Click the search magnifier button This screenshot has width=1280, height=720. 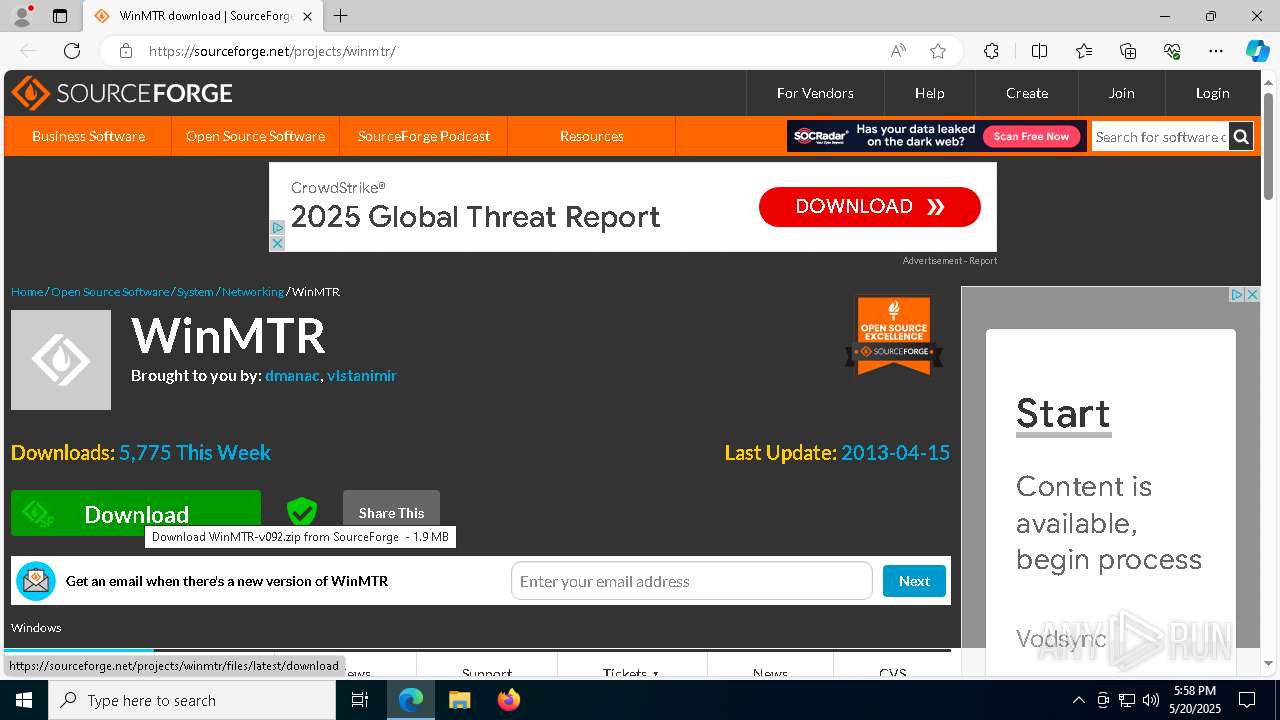pos(1241,137)
